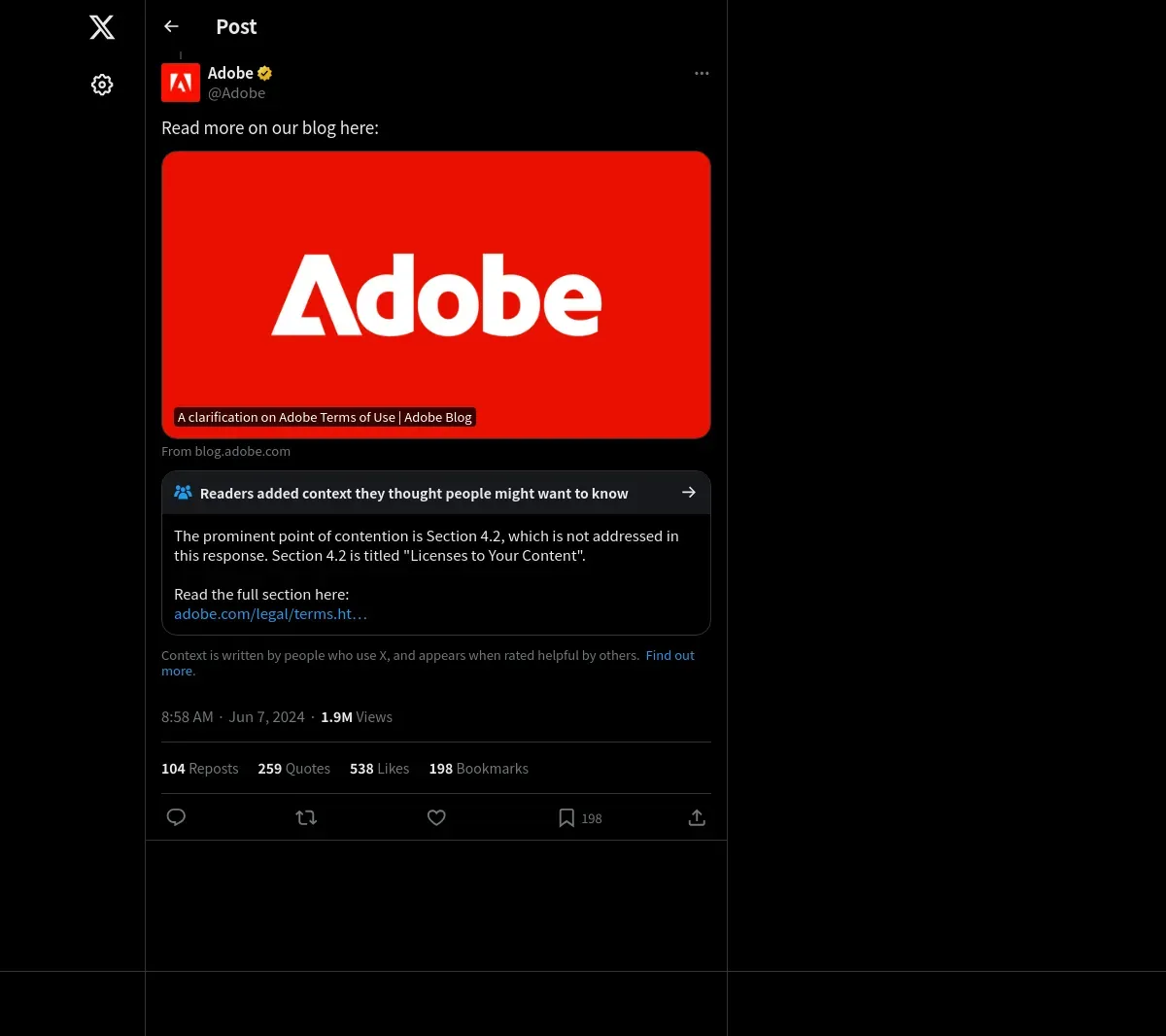Click the community notes people icon

183,493
